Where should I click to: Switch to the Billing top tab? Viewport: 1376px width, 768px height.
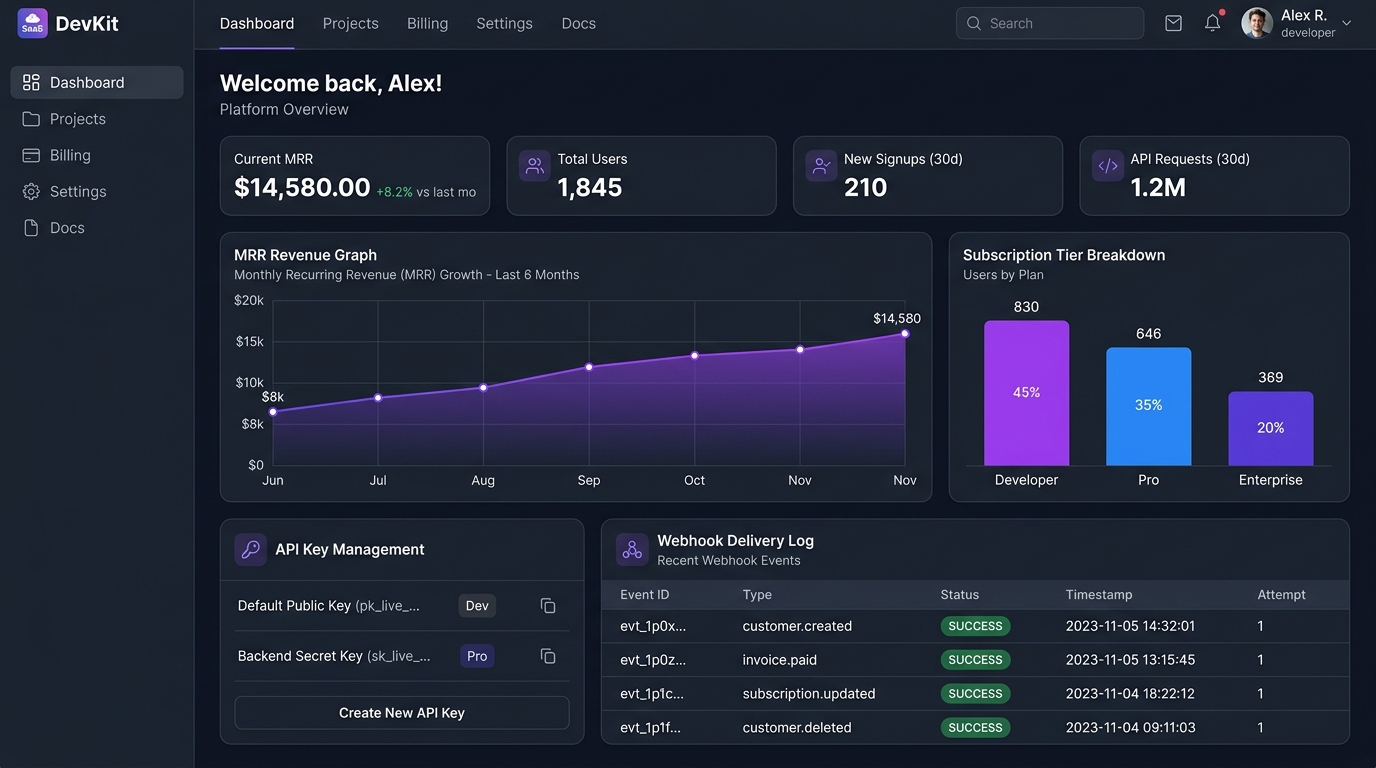[x=428, y=23]
